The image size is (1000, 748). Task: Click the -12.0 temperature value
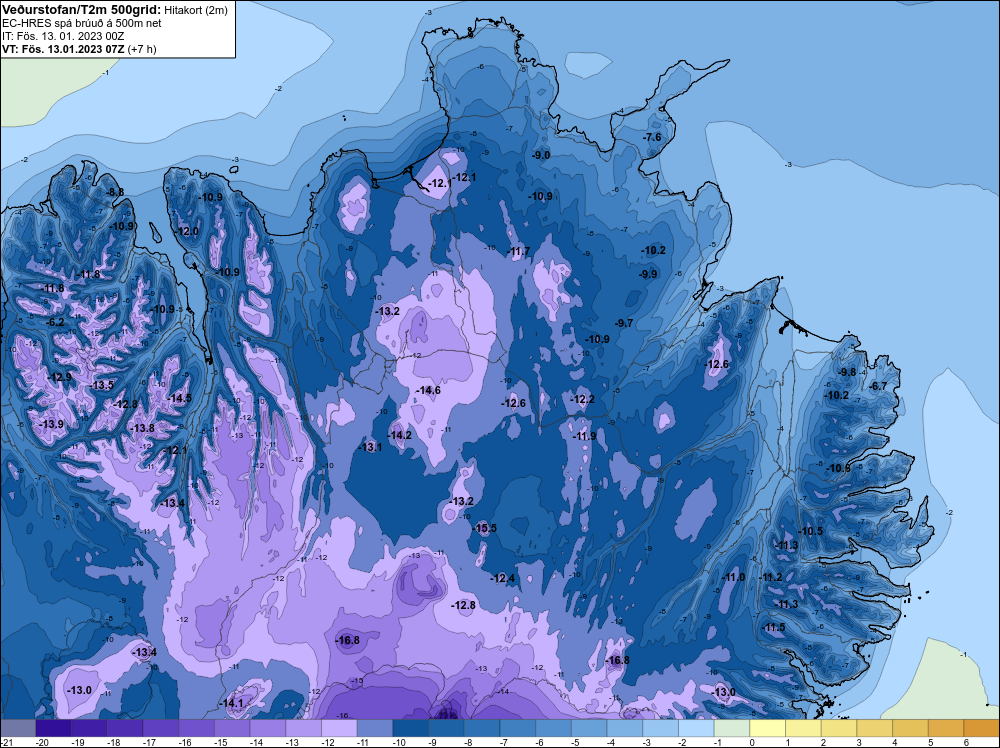(x=187, y=231)
